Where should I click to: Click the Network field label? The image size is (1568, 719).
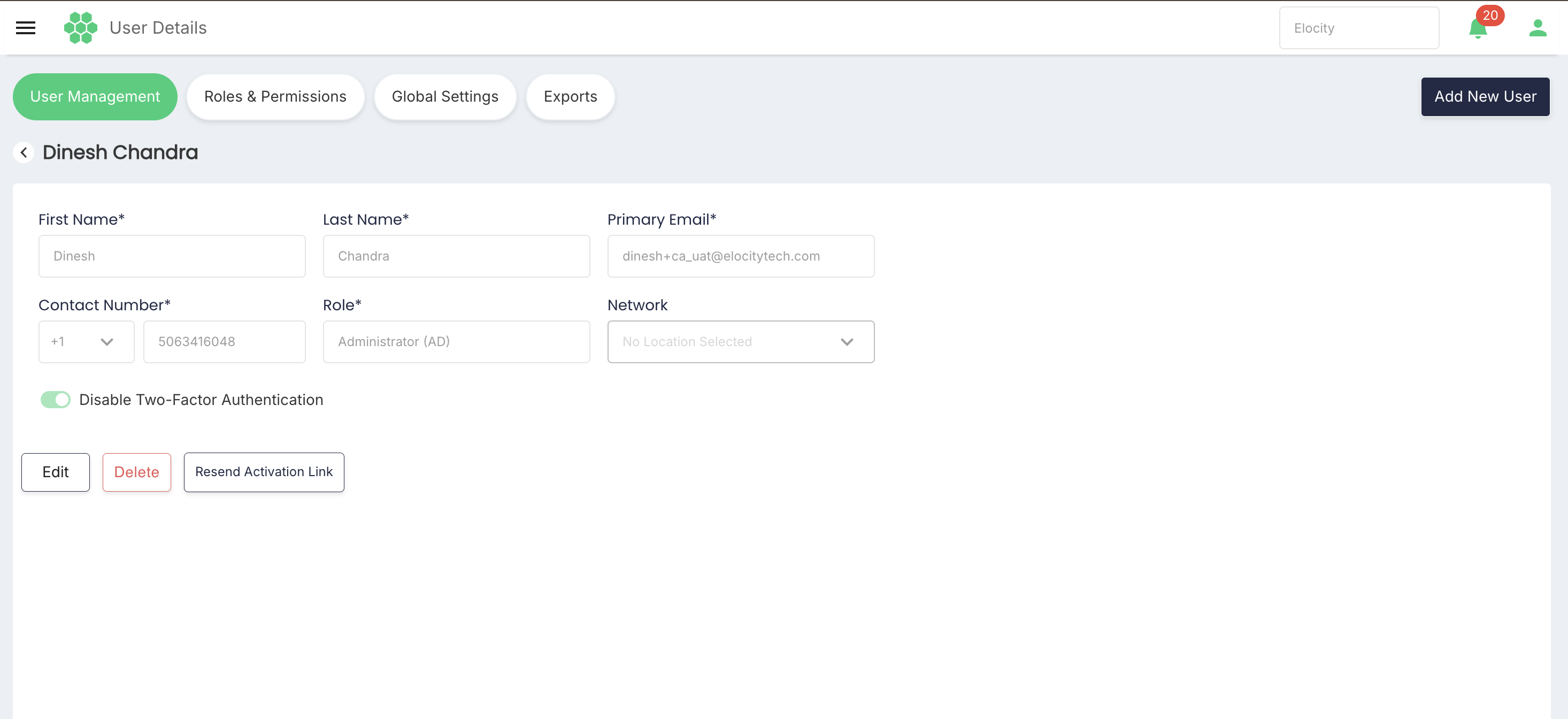[x=637, y=305]
